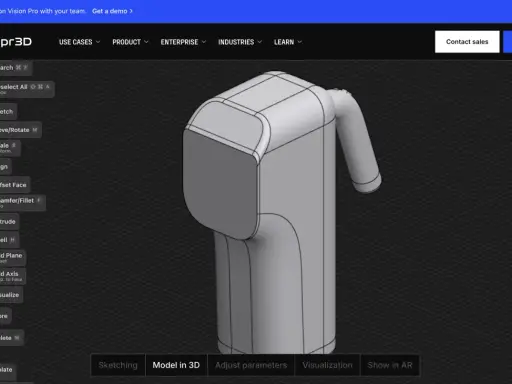This screenshot has height=384, width=512.
Task: Switch to the Sketching tab
Action: coord(118,365)
